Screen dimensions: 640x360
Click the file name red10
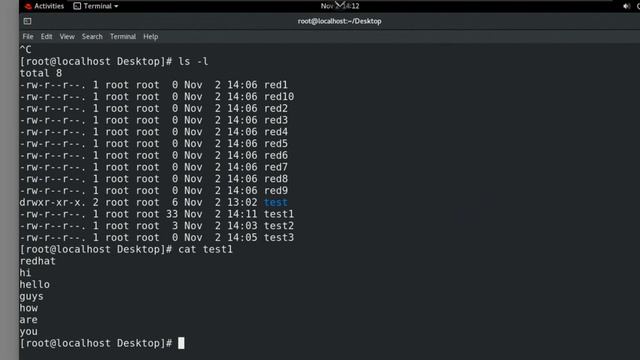(279, 97)
